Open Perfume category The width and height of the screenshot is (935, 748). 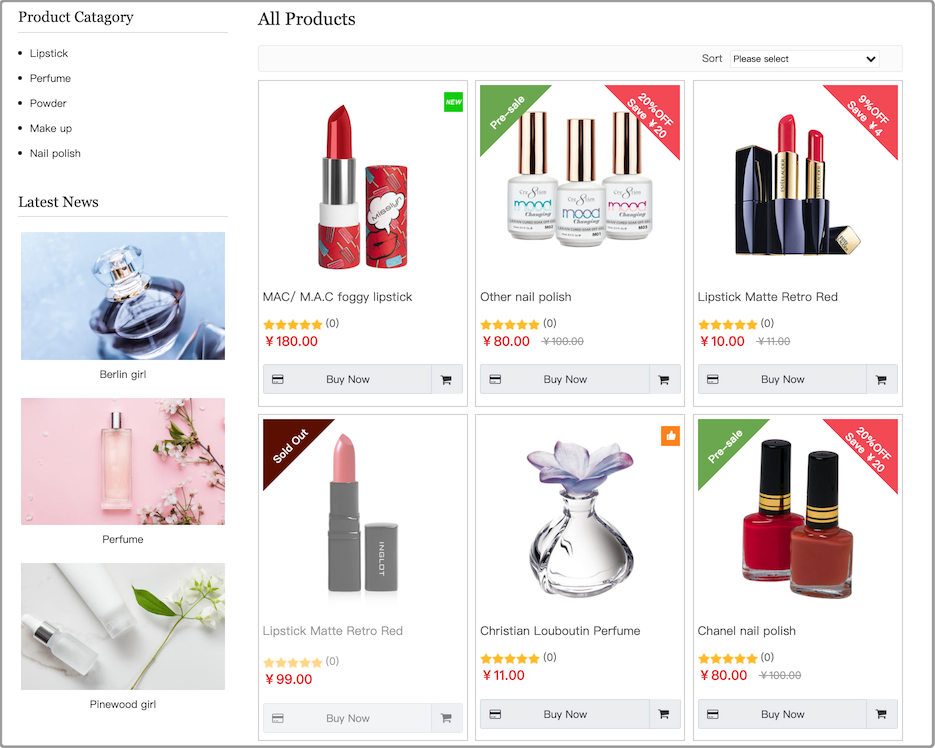coord(50,78)
